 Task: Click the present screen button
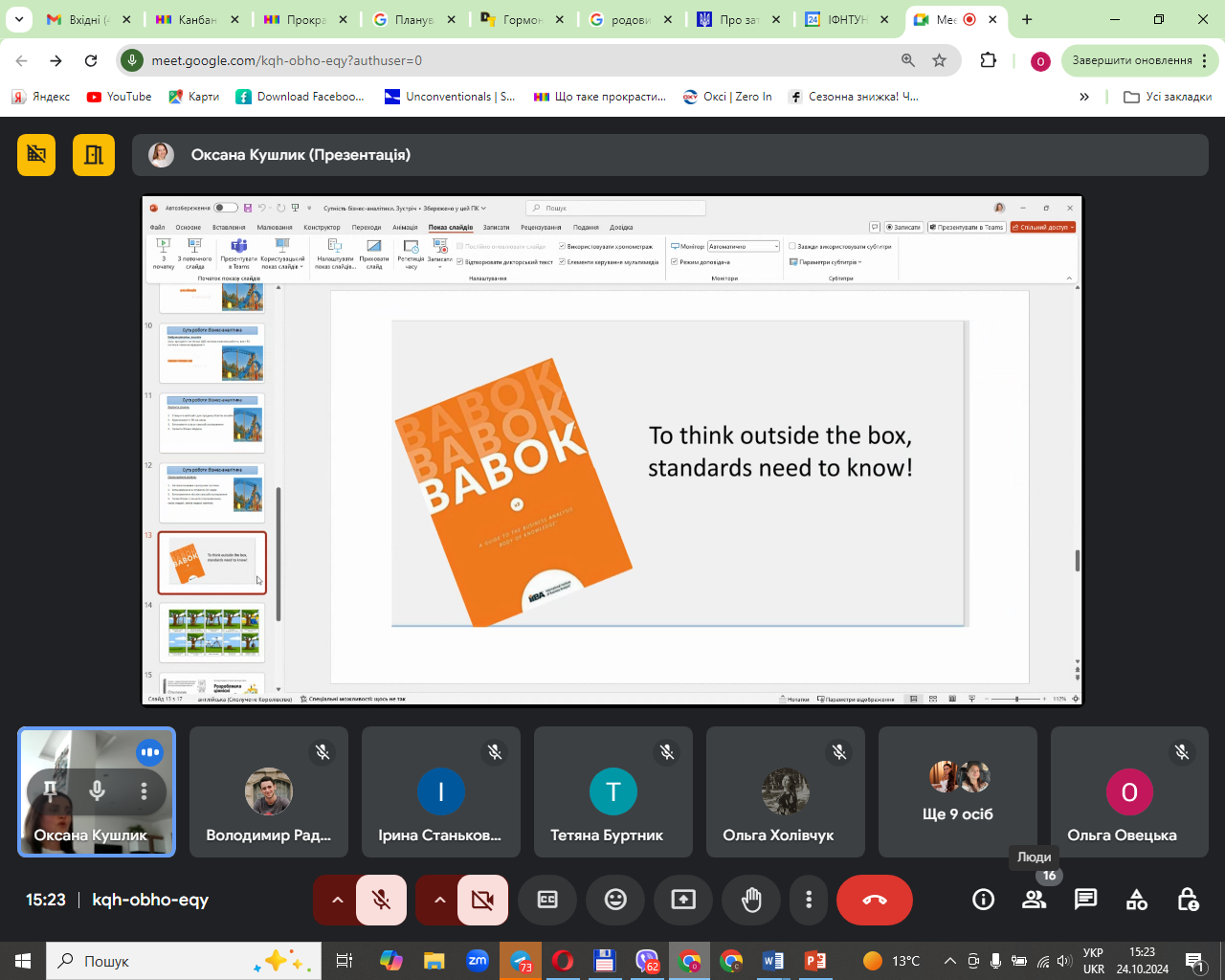click(683, 900)
